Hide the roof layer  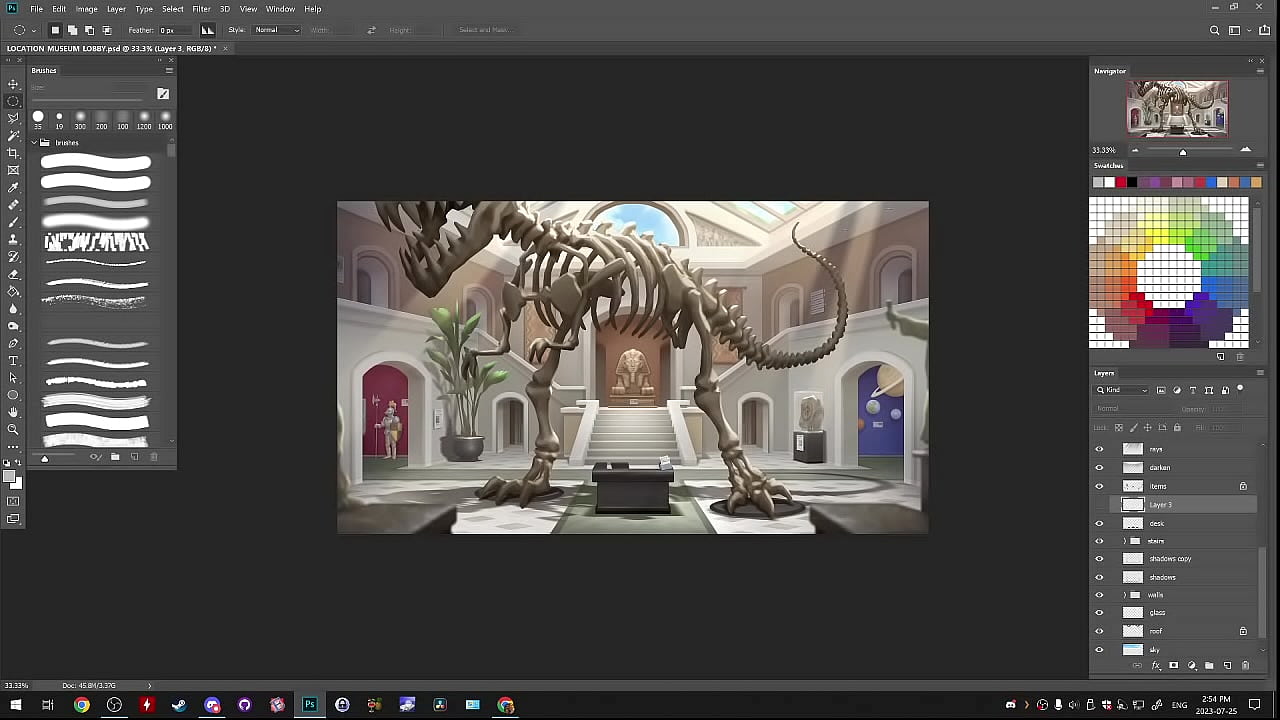(1099, 631)
